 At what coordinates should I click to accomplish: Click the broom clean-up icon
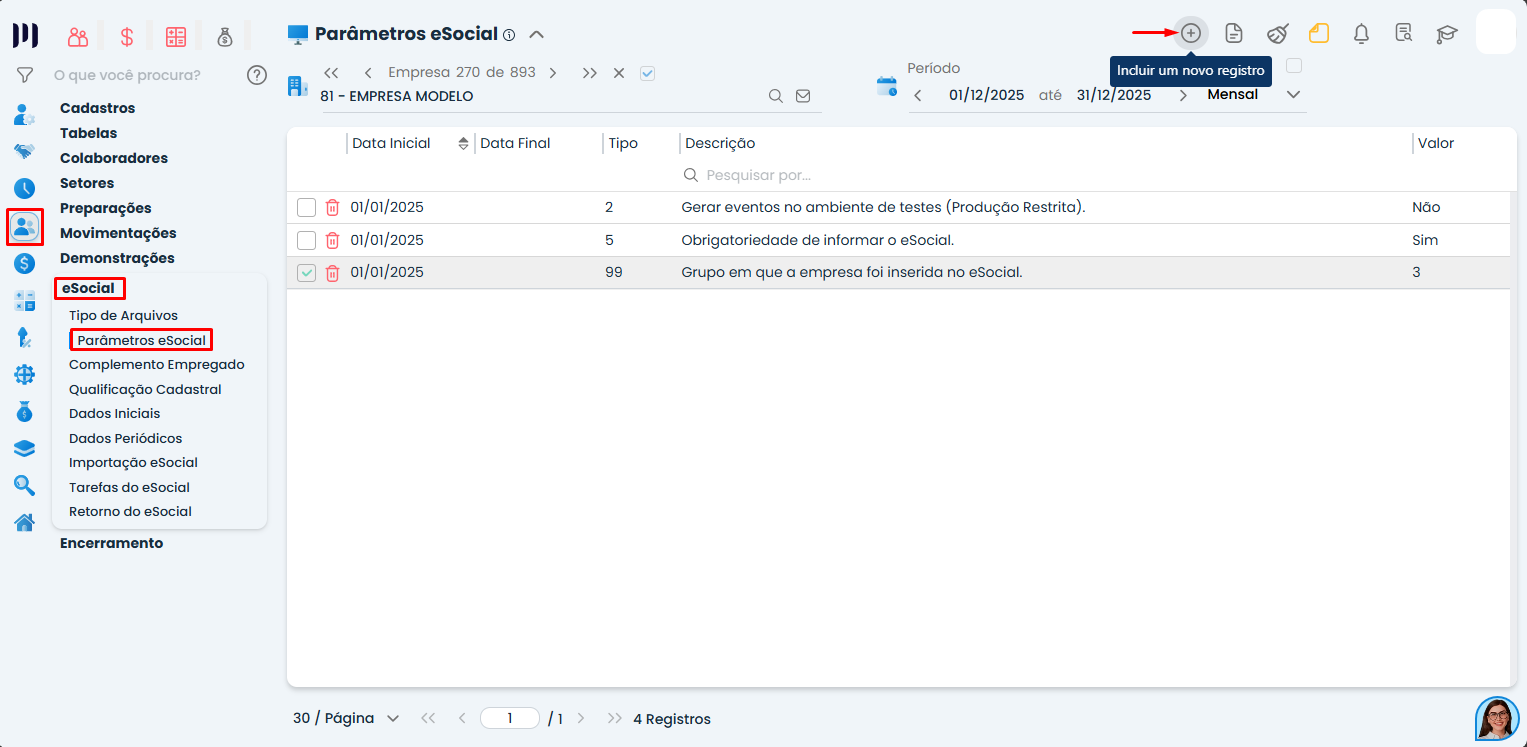pyautogui.click(x=1277, y=33)
